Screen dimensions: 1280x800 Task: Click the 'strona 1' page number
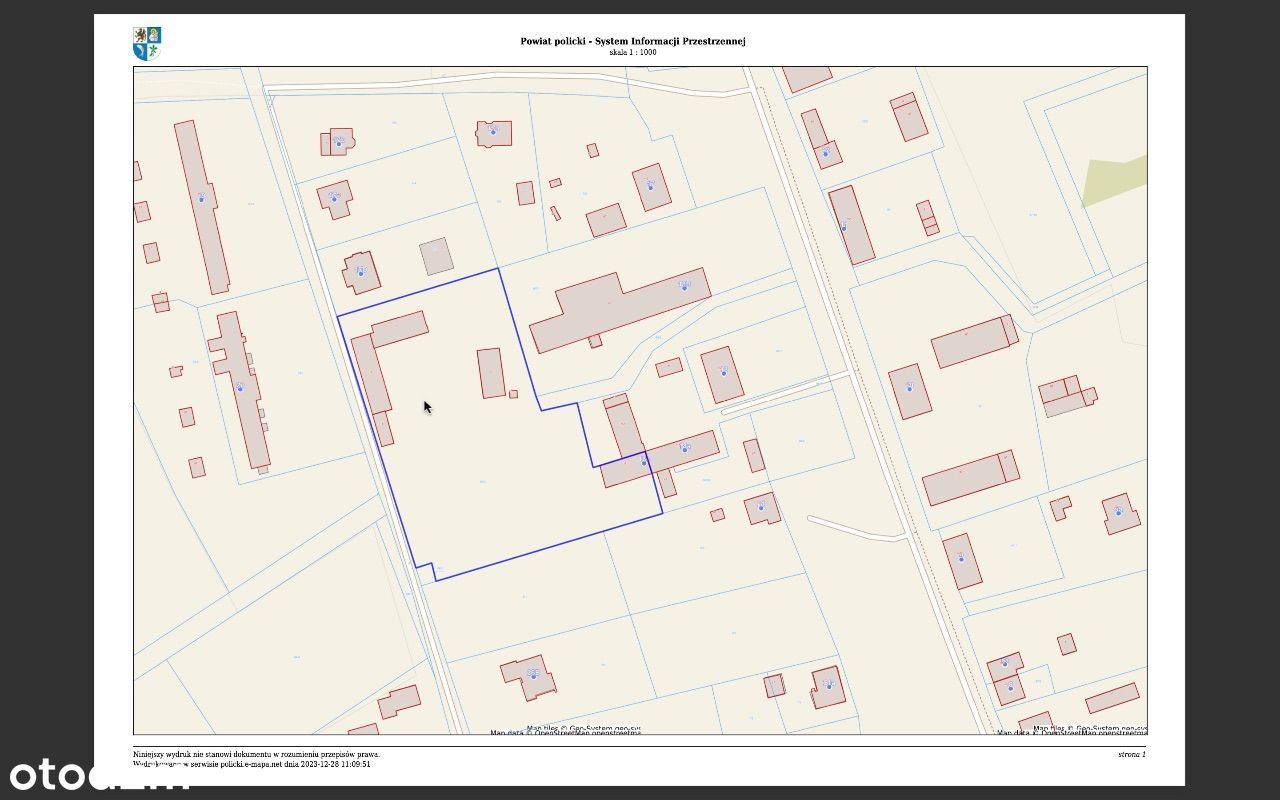click(1132, 754)
